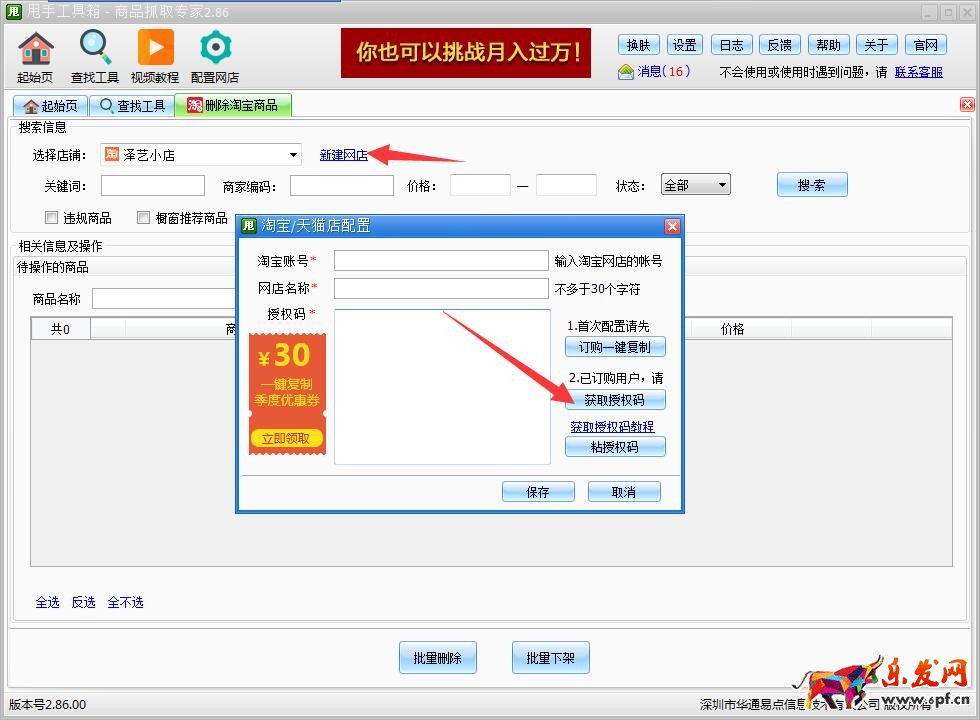Click the 配置网店 gear icon

215,50
